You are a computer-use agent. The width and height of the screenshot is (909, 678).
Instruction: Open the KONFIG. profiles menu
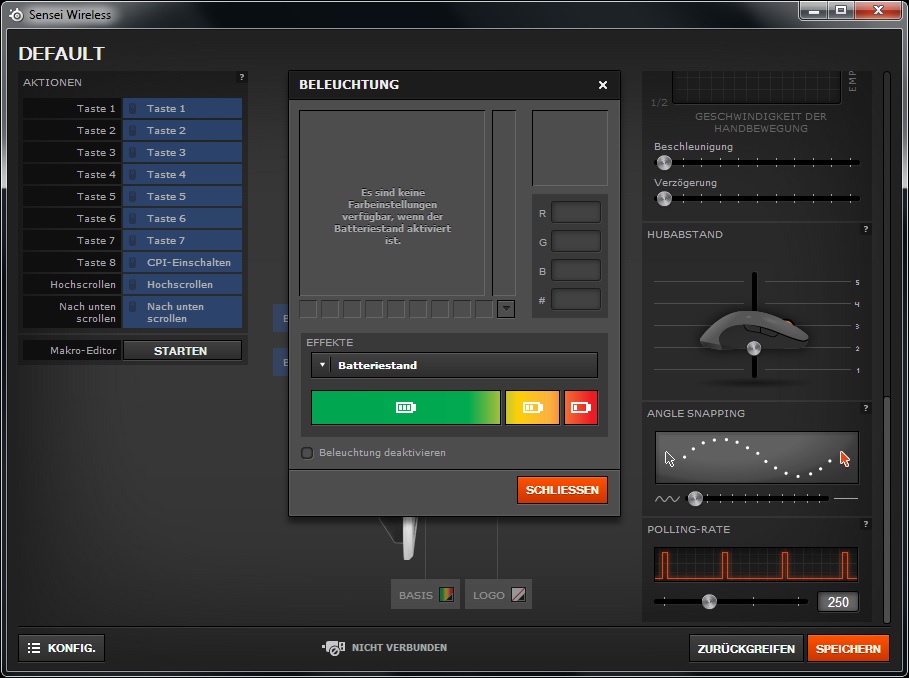(x=62, y=648)
